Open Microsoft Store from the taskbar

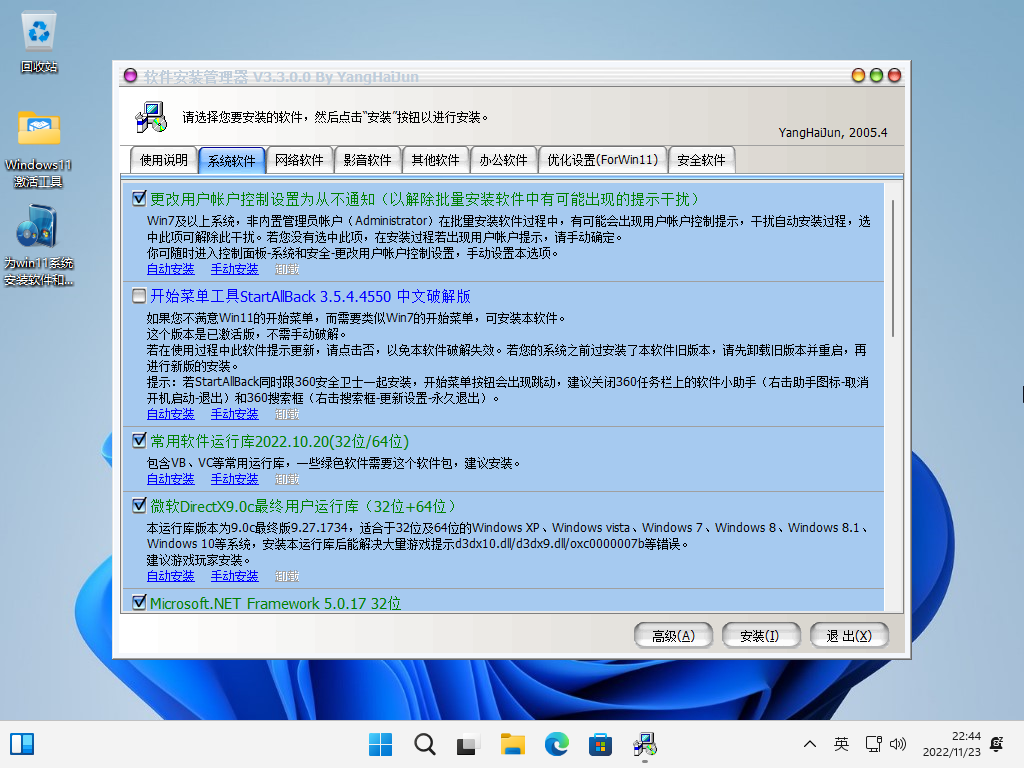coord(600,744)
